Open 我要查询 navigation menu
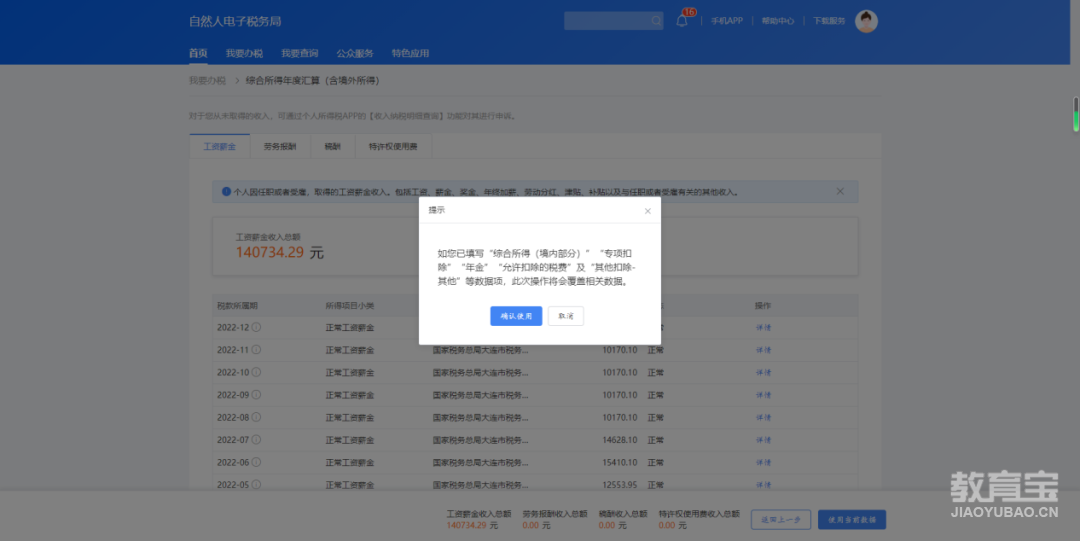 (300, 53)
